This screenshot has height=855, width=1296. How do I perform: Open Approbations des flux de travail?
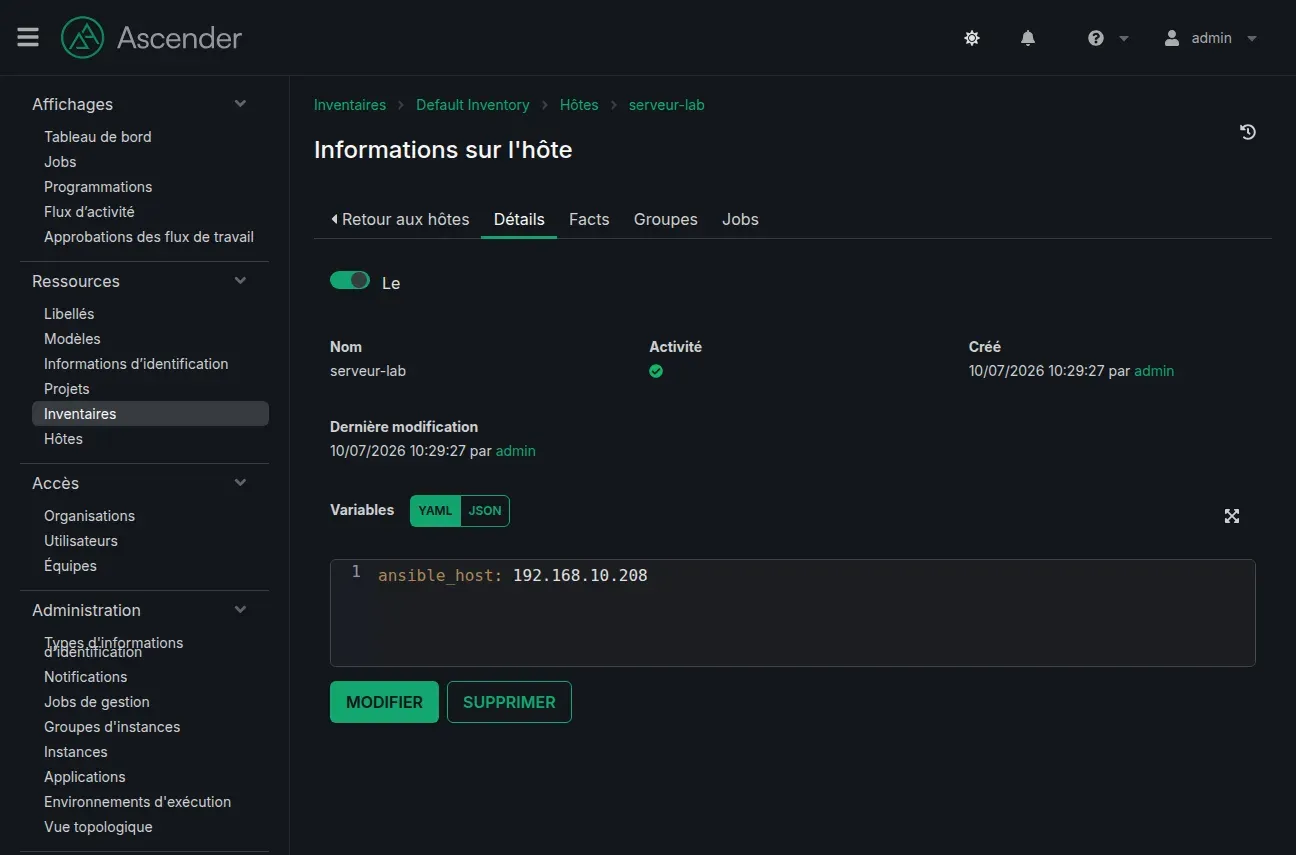[x=150, y=237]
